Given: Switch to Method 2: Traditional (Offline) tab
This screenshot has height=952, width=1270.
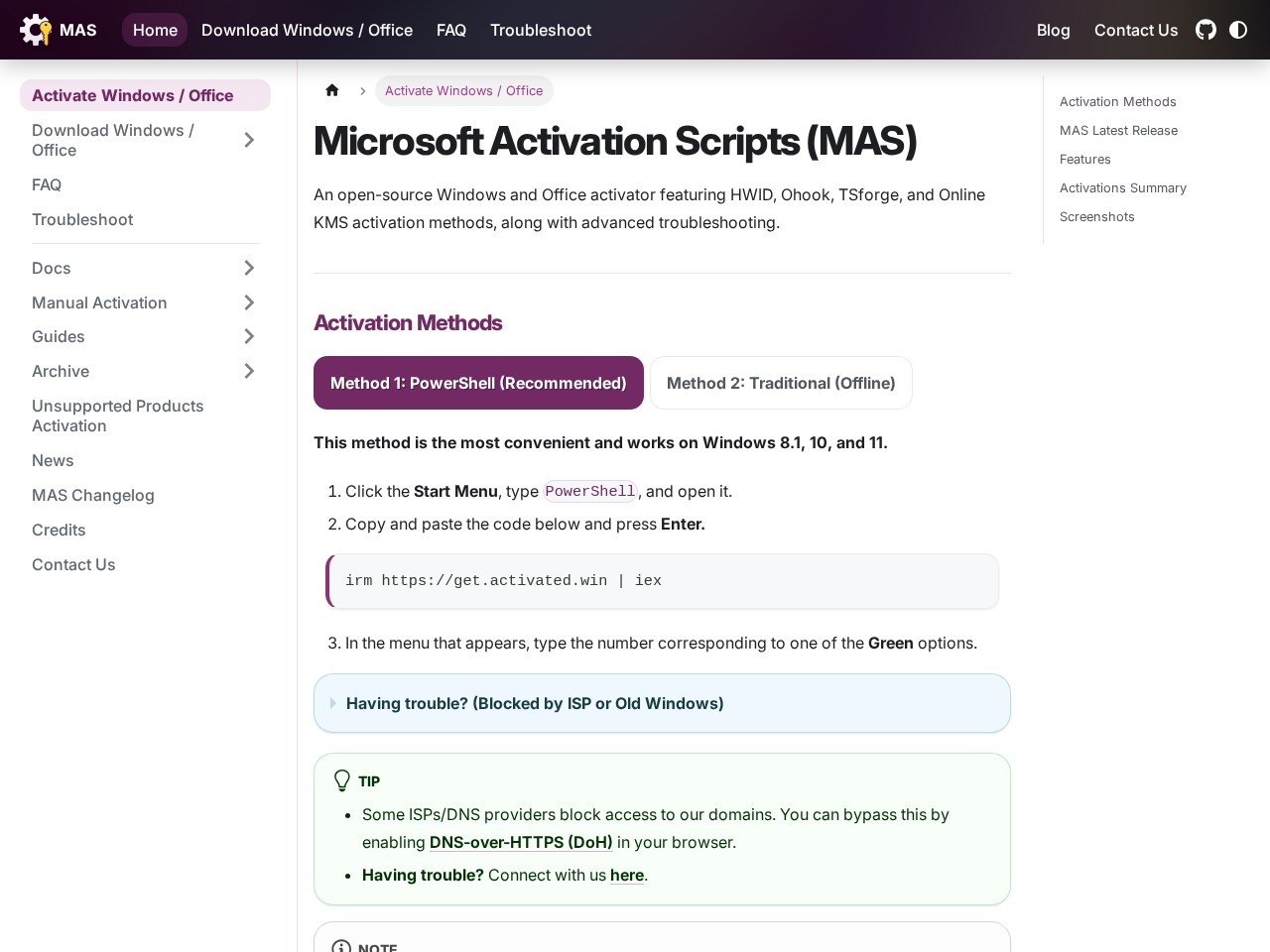Looking at the screenshot, I should (x=781, y=383).
